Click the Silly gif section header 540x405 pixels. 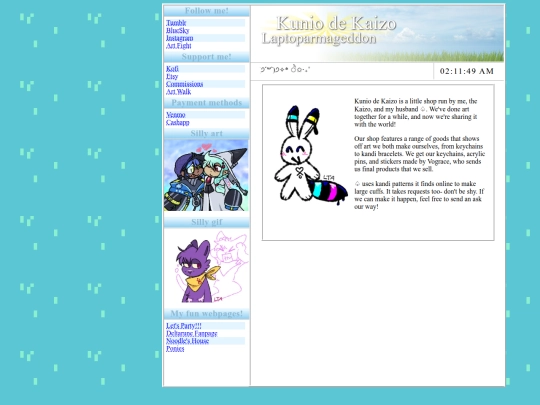click(x=207, y=222)
